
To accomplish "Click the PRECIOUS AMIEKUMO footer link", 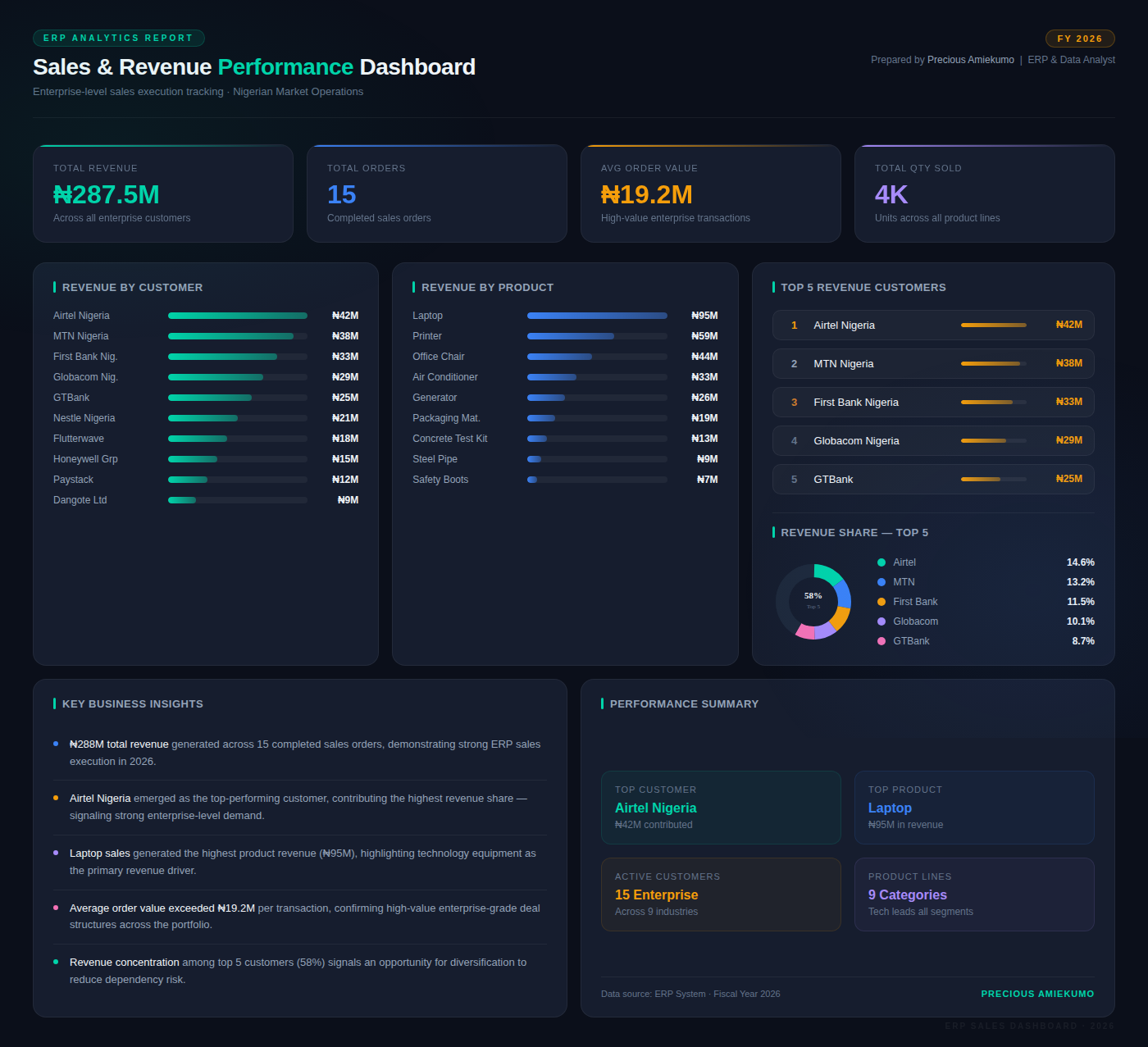I will click(x=1037, y=993).
